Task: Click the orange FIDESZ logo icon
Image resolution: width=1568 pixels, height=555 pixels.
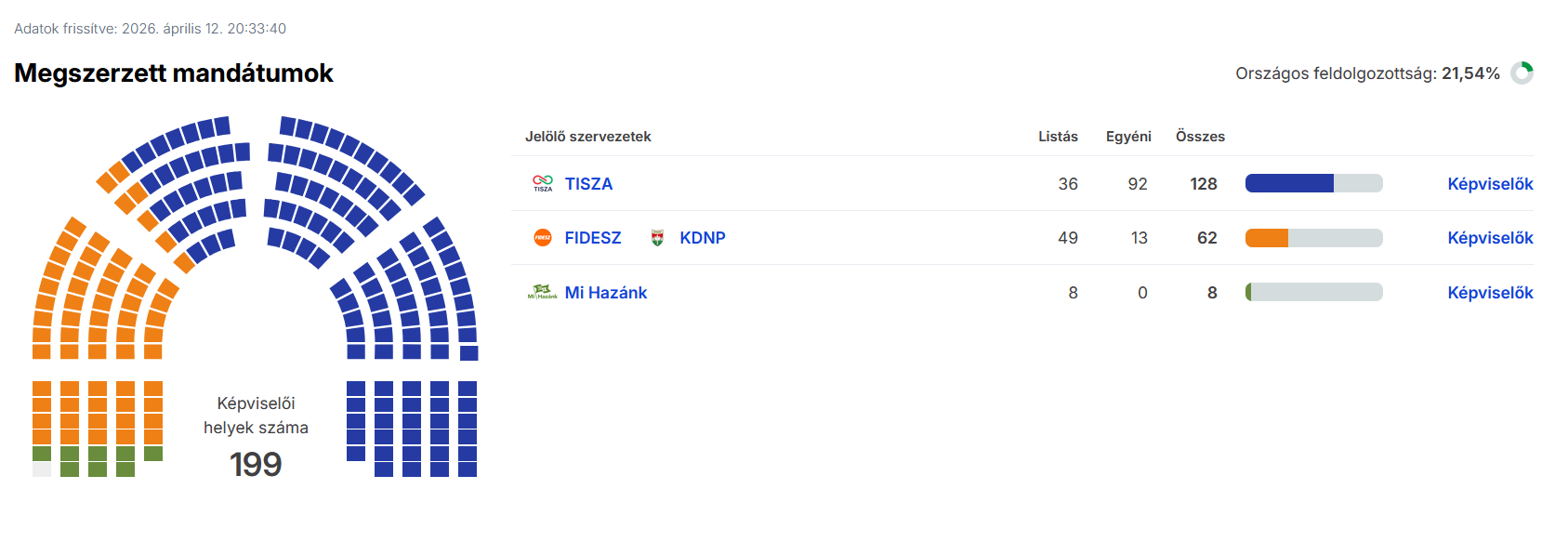Action: (x=543, y=238)
